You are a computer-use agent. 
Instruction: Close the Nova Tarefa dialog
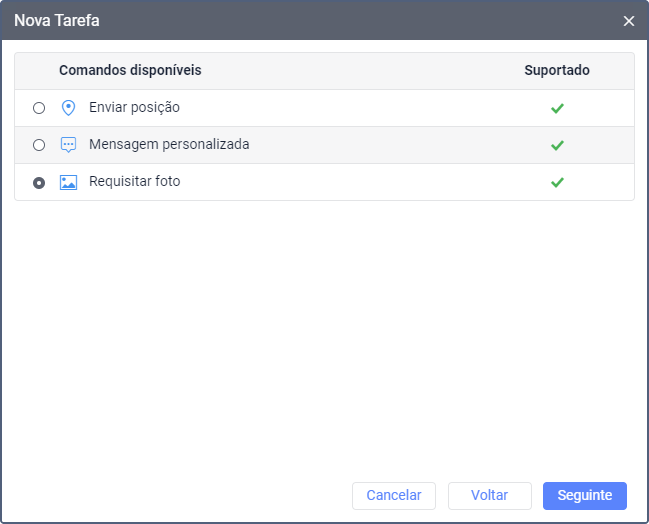[629, 21]
